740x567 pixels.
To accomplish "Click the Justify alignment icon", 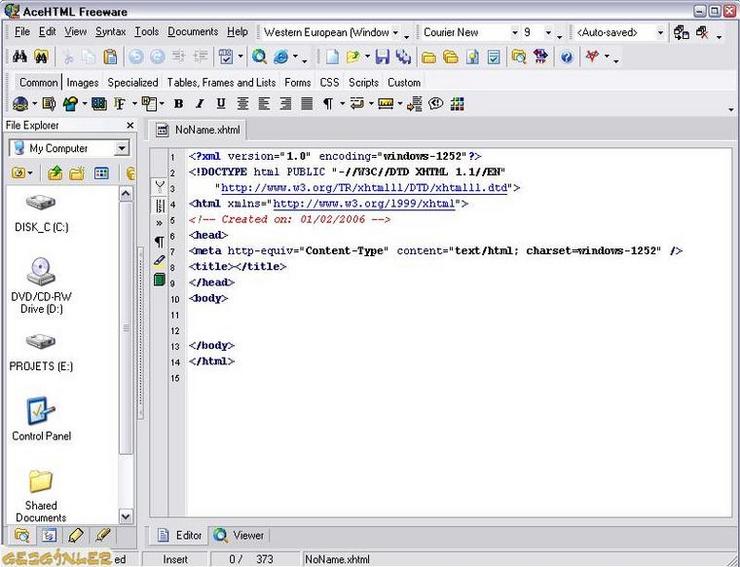I will pos(307,103).
